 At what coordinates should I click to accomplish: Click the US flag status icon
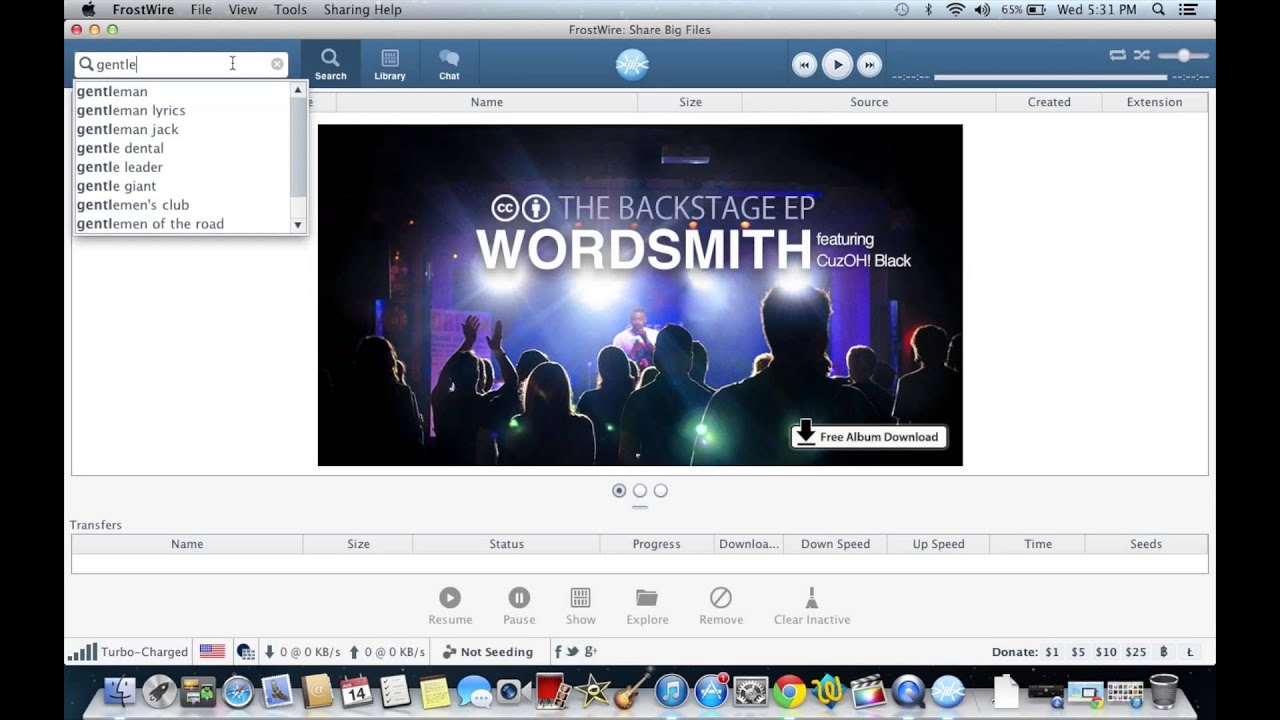(x=212, y=651)
